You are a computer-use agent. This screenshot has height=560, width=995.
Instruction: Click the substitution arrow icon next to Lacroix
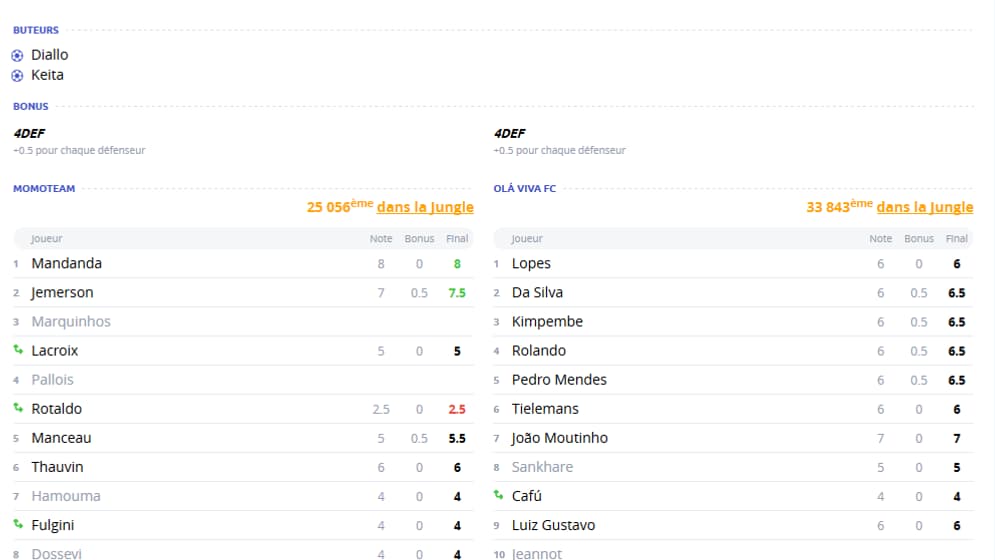[x=18, y=350]
